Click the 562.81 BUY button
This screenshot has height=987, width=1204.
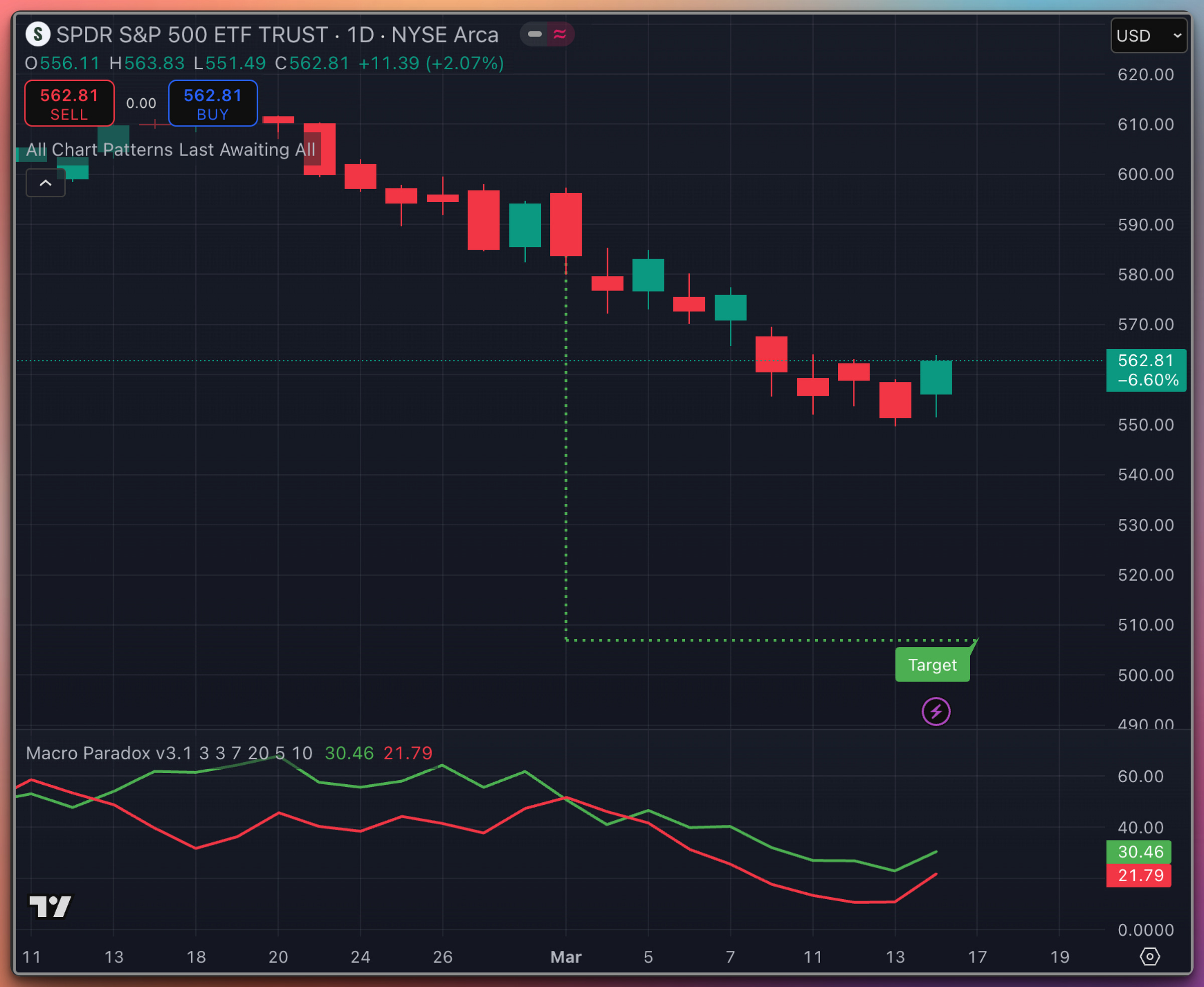[213, 103]
